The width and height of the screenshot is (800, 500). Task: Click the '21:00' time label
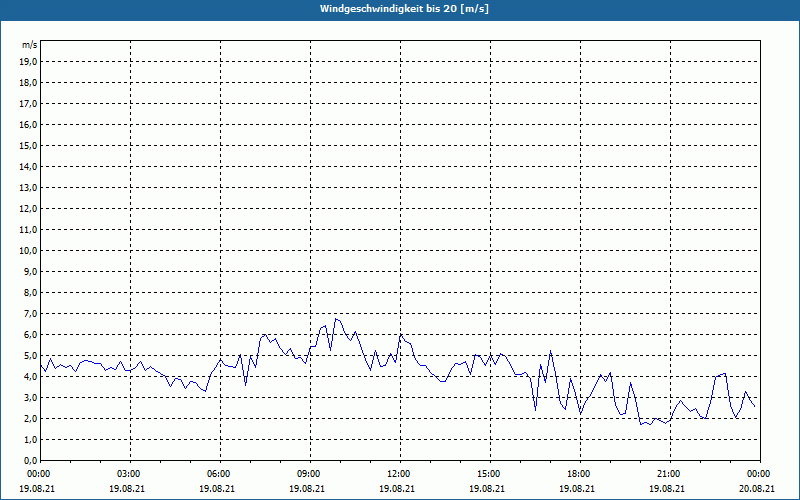point(670,474)
